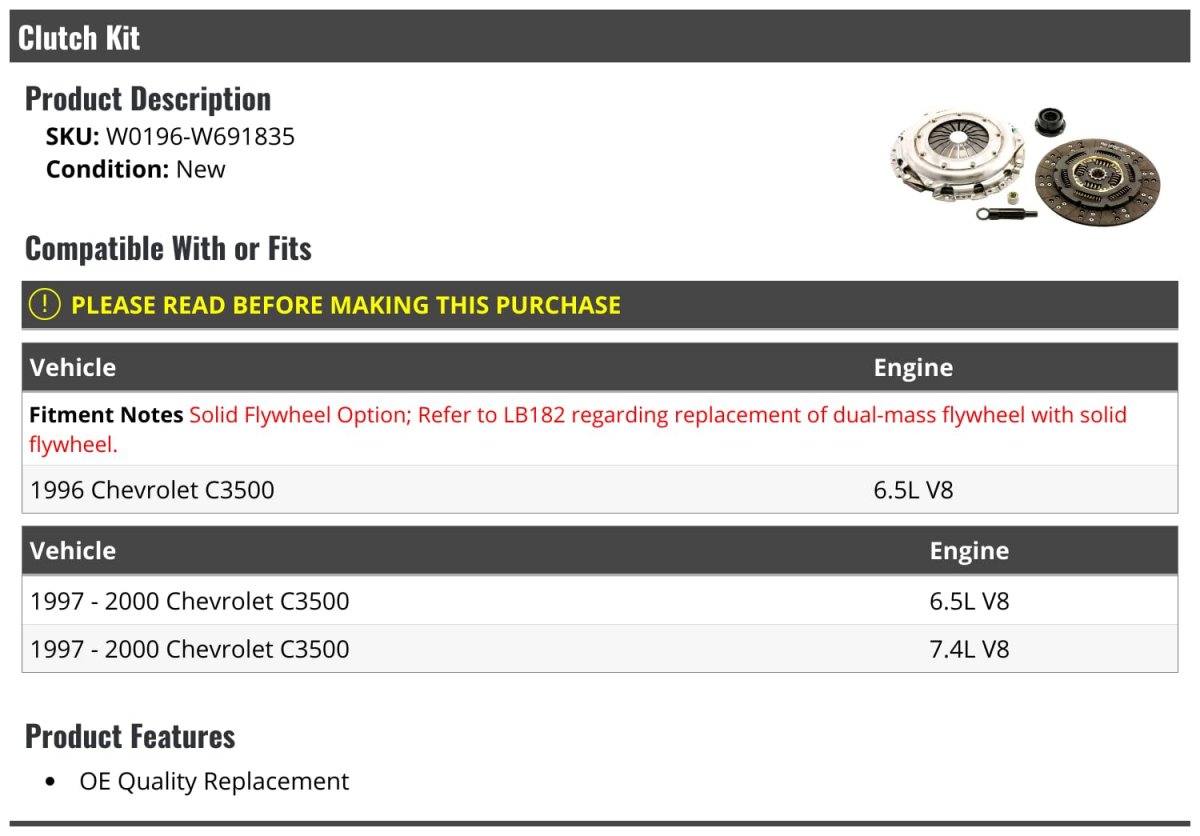The width and height of the screenshot is (1200, 836).
Task: Click the first Vehicle column header
Action: point(73,367)
